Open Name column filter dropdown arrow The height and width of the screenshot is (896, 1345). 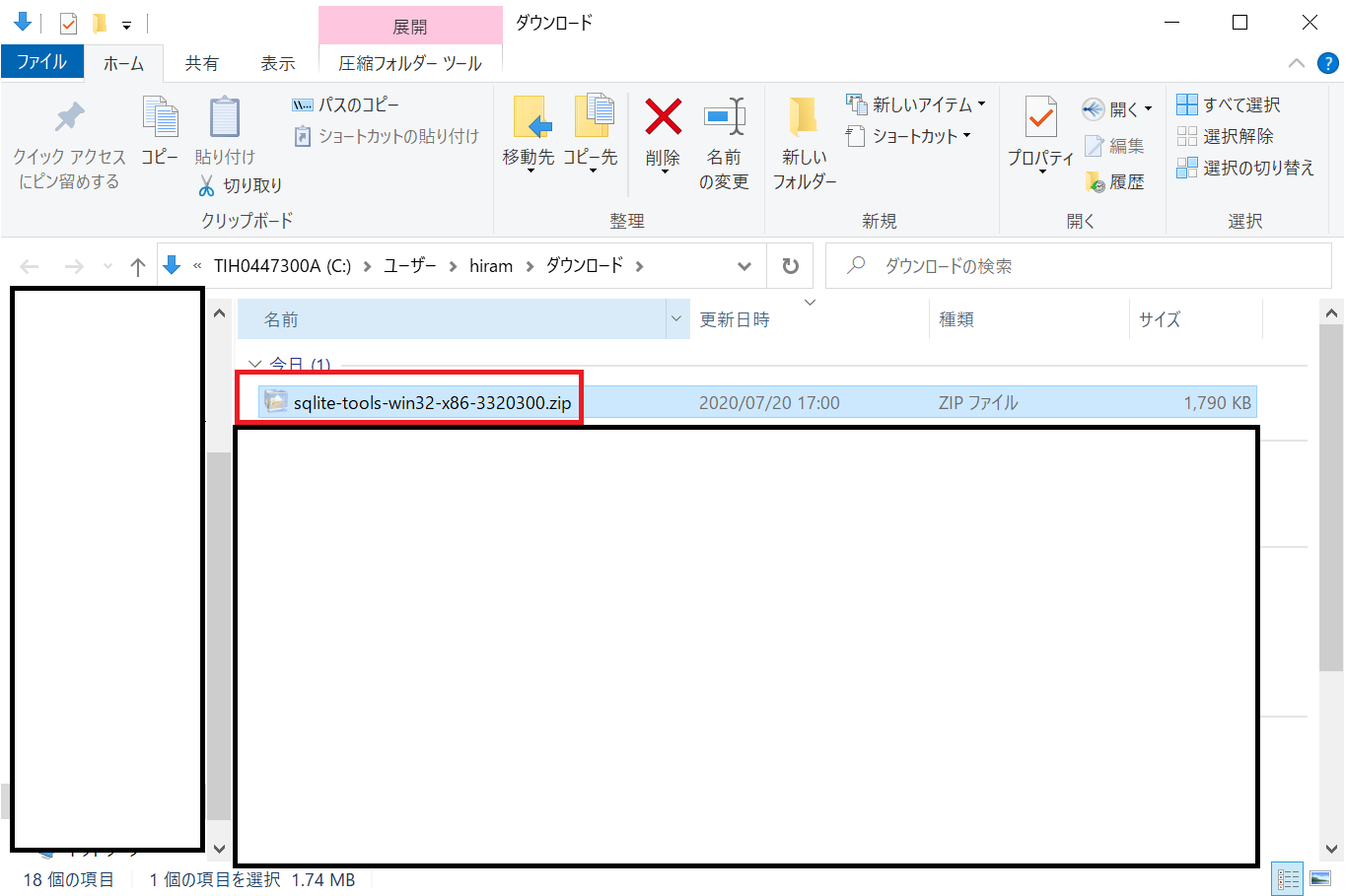click(x=677, y=319)
